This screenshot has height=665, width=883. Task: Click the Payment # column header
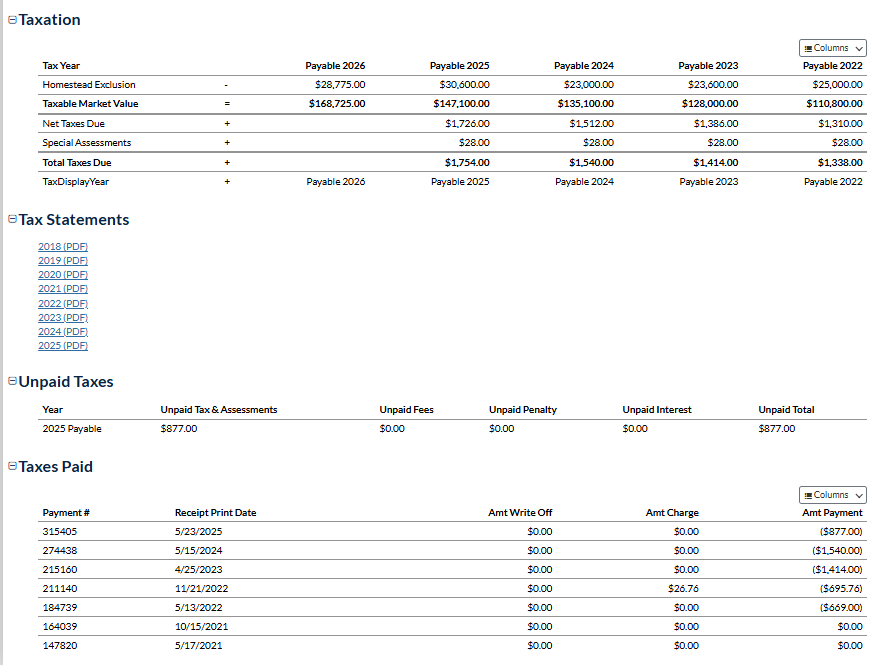coord(66,513)
